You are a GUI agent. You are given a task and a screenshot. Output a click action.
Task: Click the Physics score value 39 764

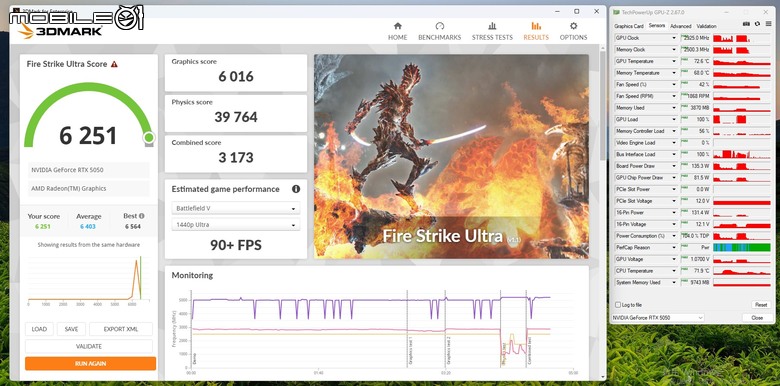[236, 117]
